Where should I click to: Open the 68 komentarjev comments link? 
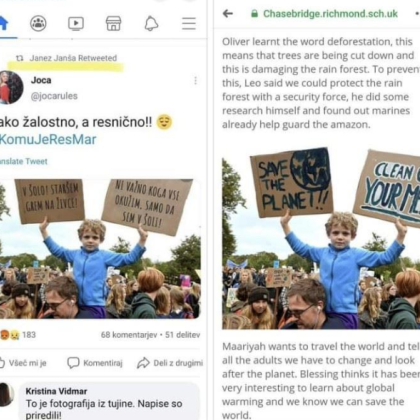tap(129, 335)
